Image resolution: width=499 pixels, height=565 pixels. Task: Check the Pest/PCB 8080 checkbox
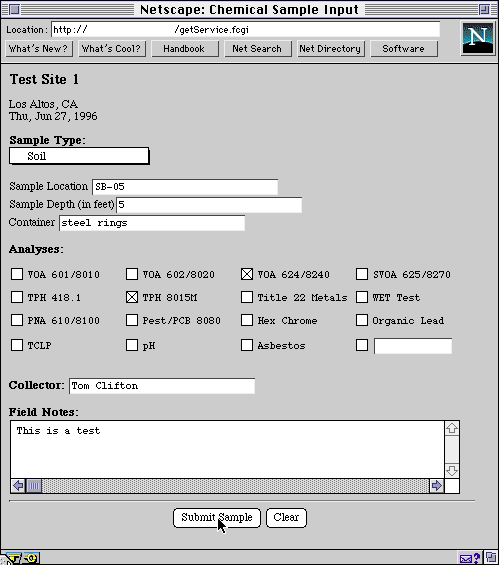click(132, 320)
